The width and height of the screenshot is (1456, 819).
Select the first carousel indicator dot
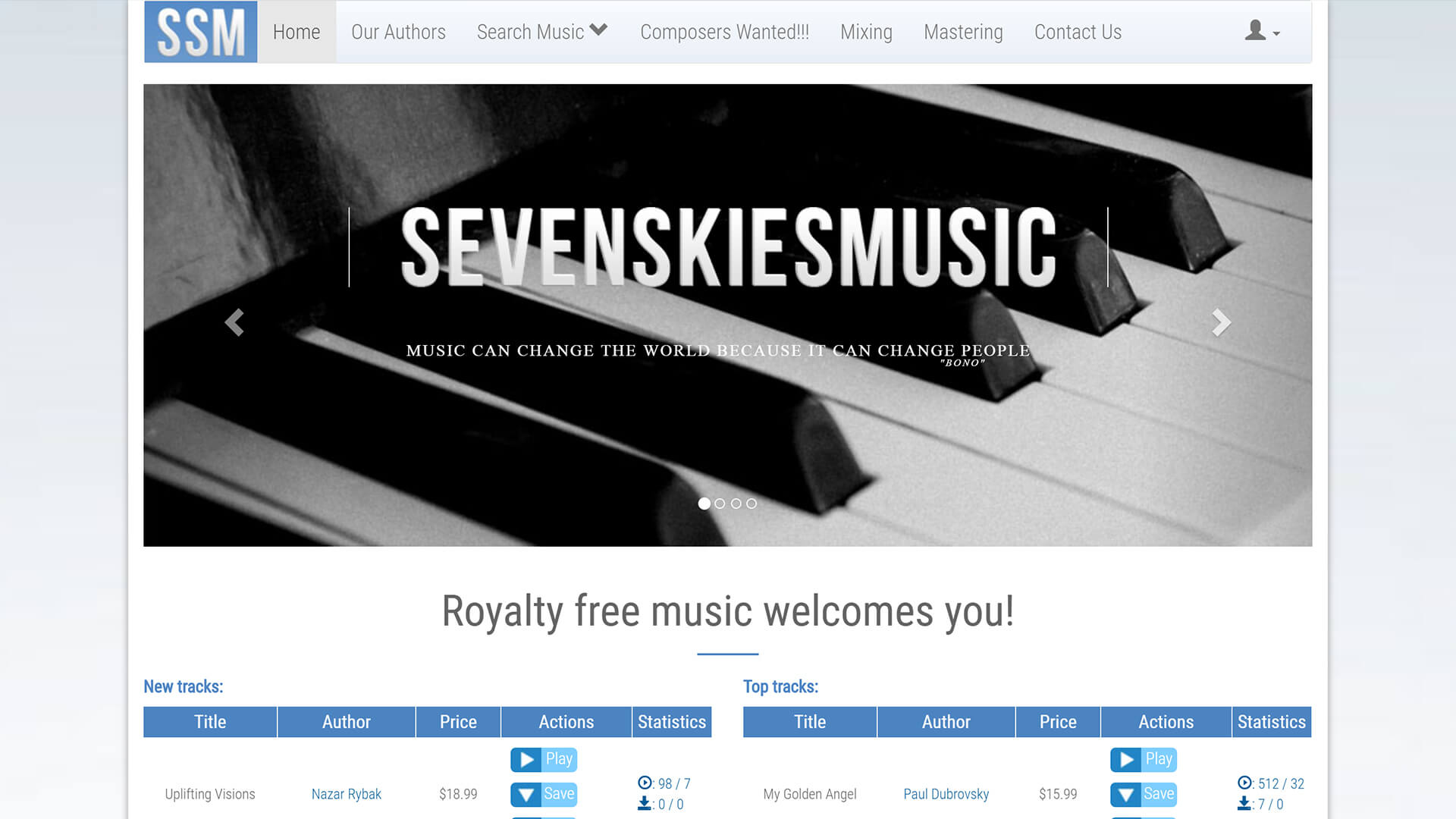(x=704, y=504)
